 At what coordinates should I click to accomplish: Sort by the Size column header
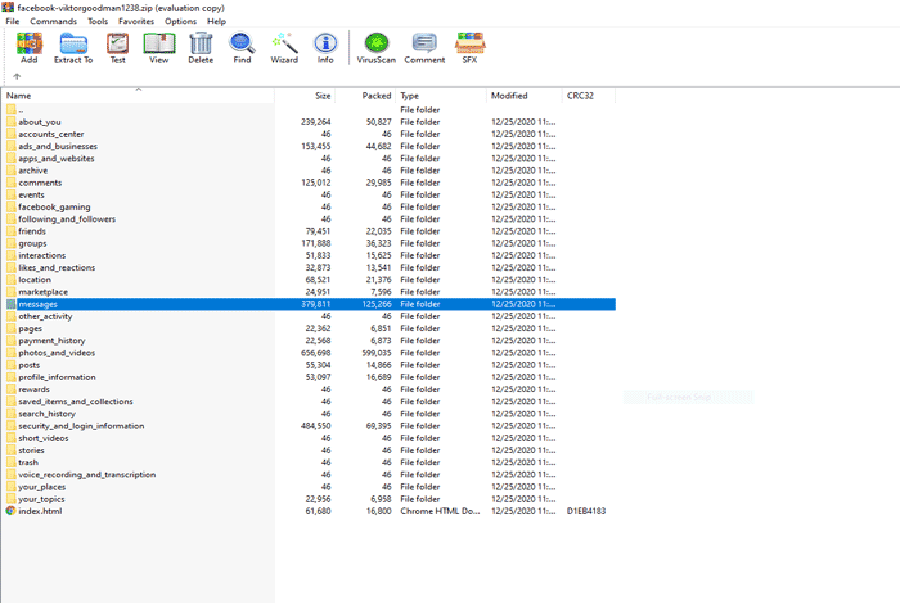[305, 95]
